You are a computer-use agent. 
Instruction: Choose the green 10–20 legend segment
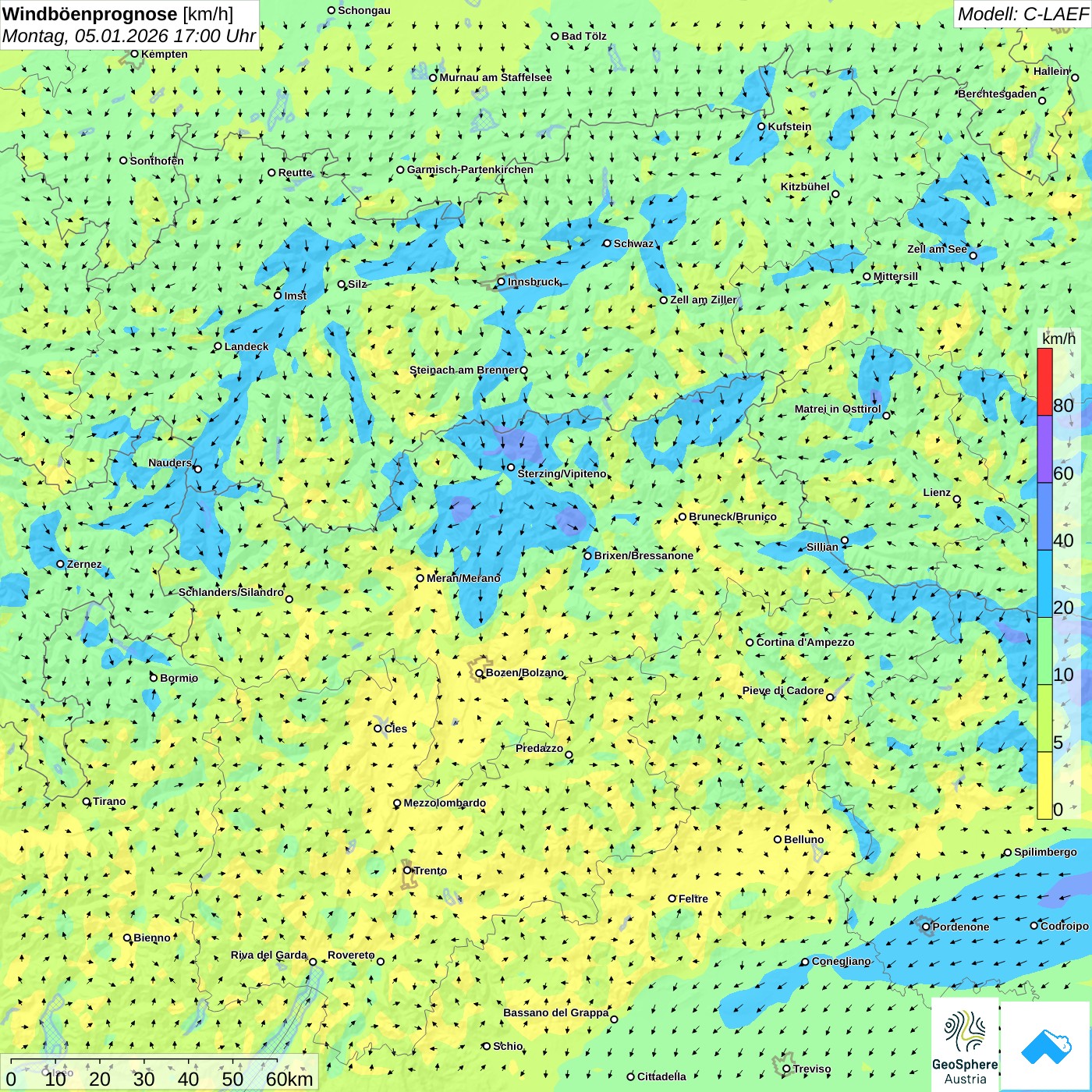coord(1044,651)
